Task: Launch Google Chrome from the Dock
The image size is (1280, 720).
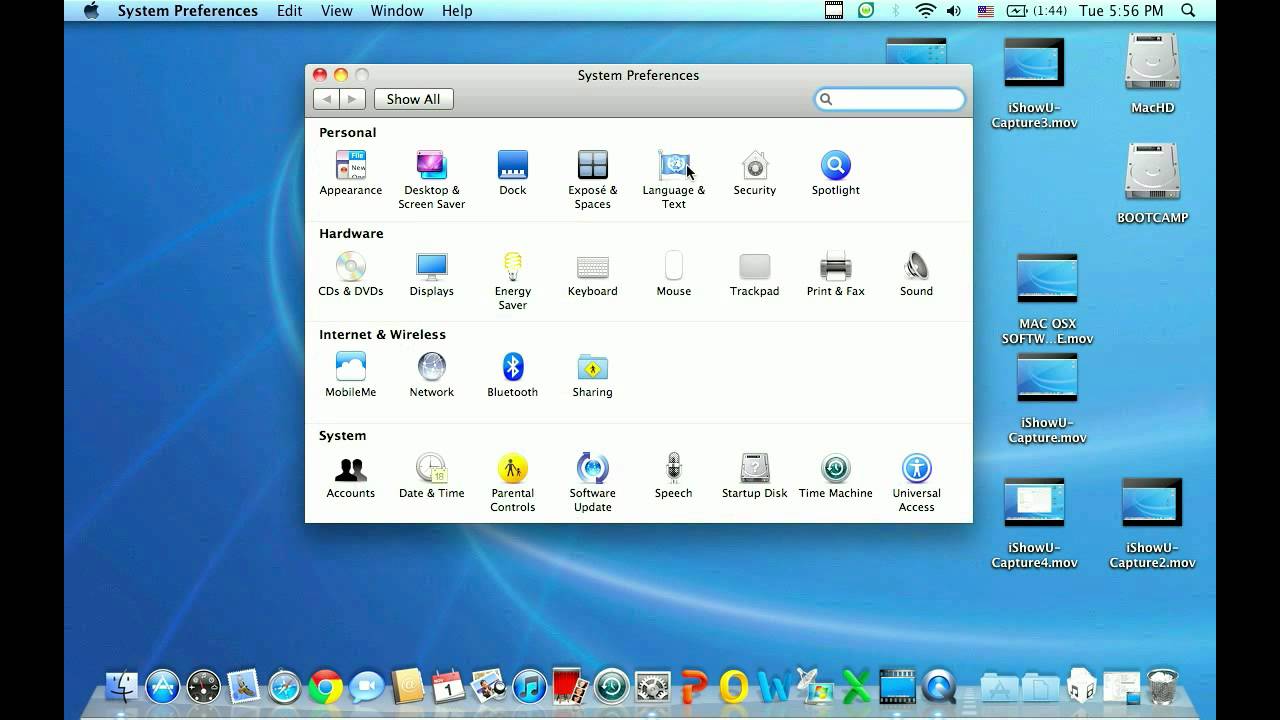Action: click(x=325, y=686)
